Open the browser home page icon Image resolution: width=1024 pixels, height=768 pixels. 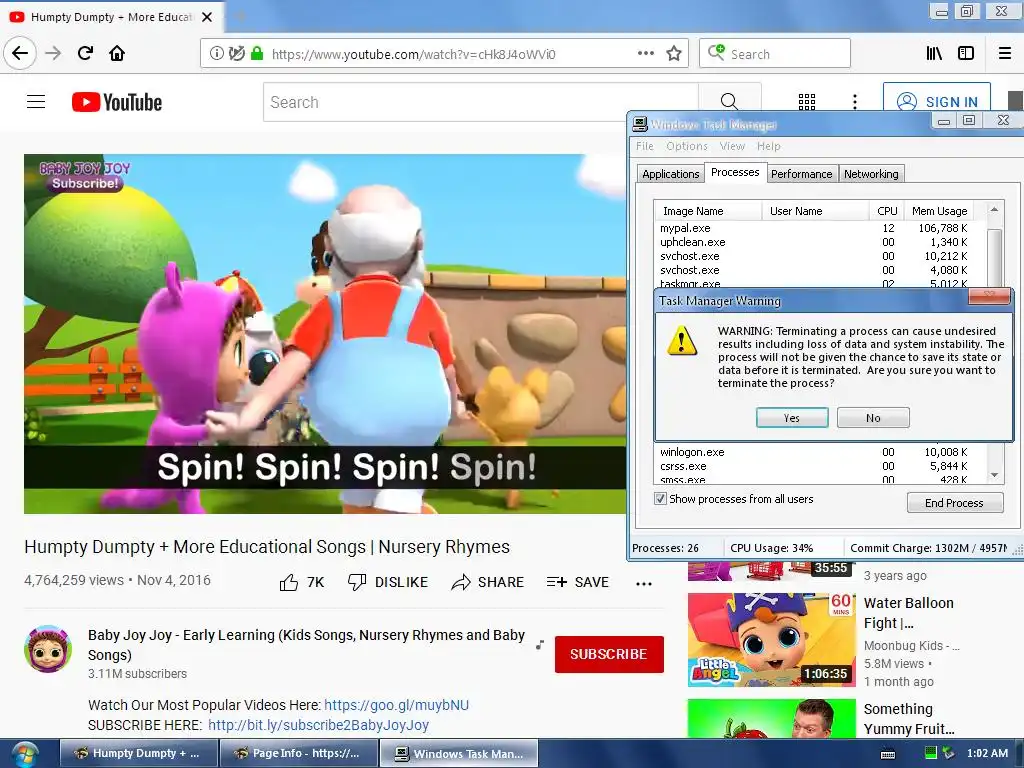tap(117, 53)
